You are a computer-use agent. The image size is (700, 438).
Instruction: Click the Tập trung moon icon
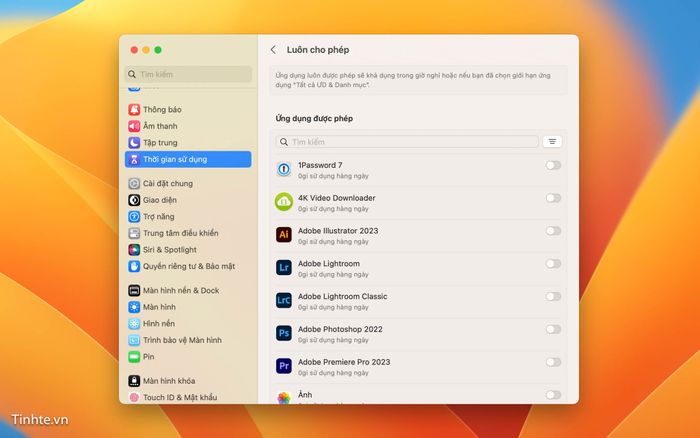pyautogui.click(x=134, y=142)
